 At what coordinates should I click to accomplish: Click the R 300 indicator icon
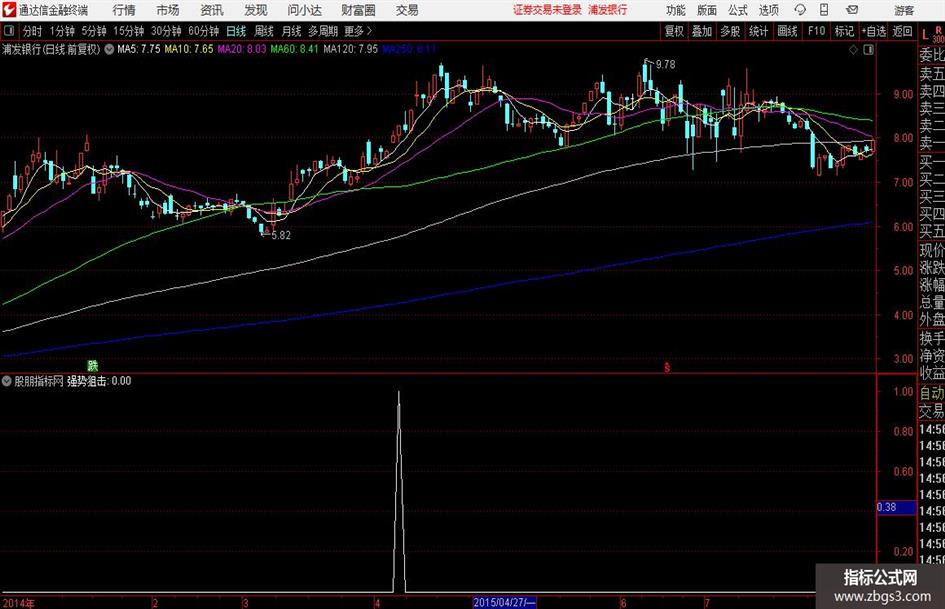coord(938,34)
